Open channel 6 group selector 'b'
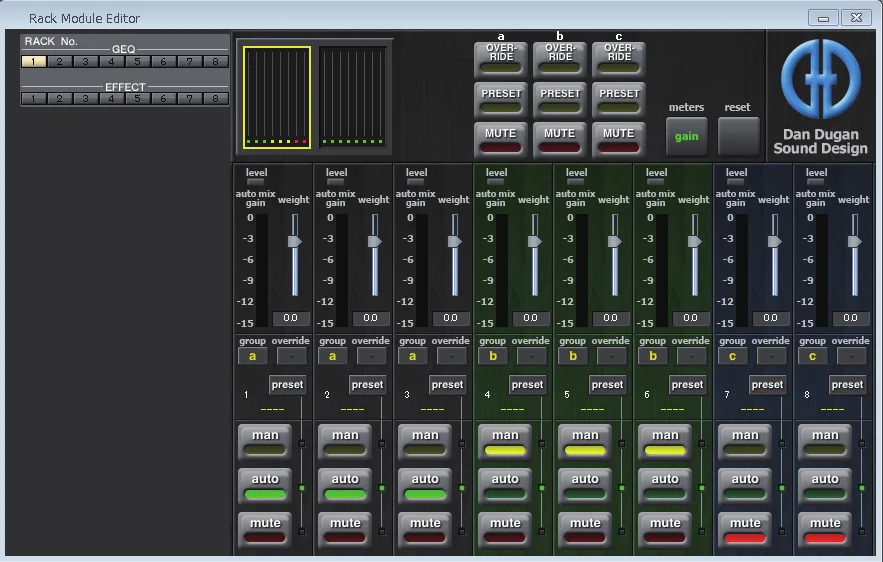883x562 pixels. point(653,356)
